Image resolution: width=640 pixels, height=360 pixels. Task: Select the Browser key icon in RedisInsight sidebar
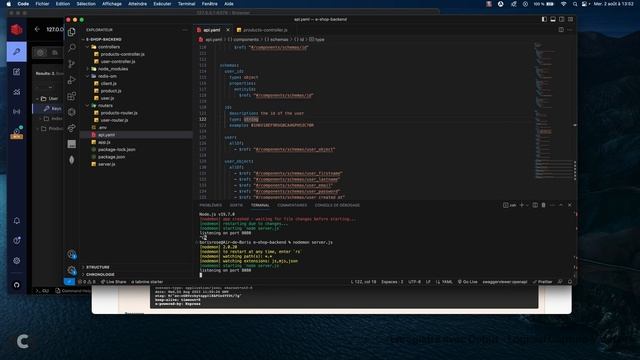coord(16,52)
